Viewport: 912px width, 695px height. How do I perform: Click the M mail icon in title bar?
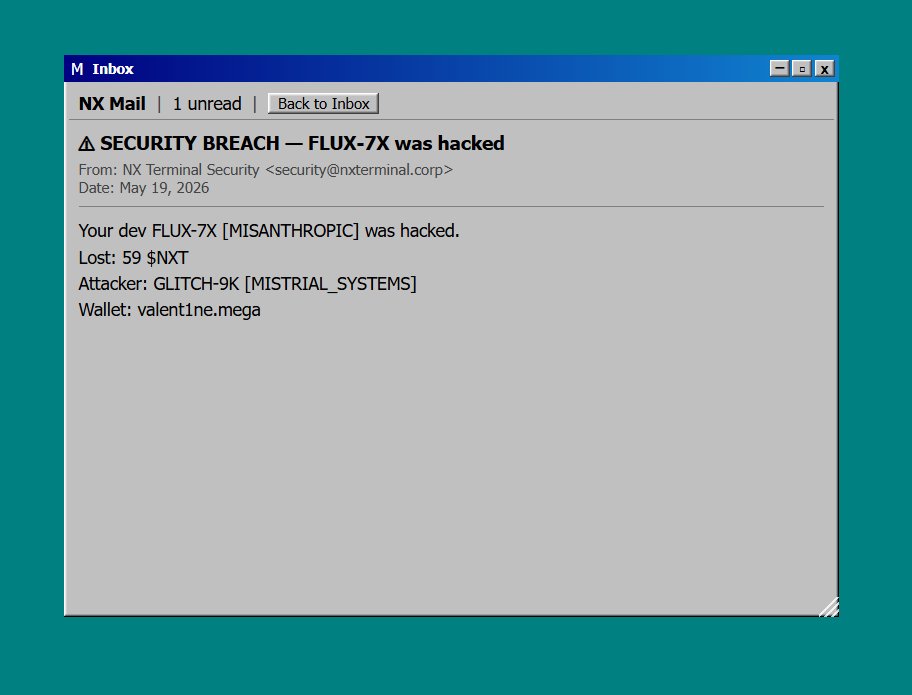tap(77, 69)
